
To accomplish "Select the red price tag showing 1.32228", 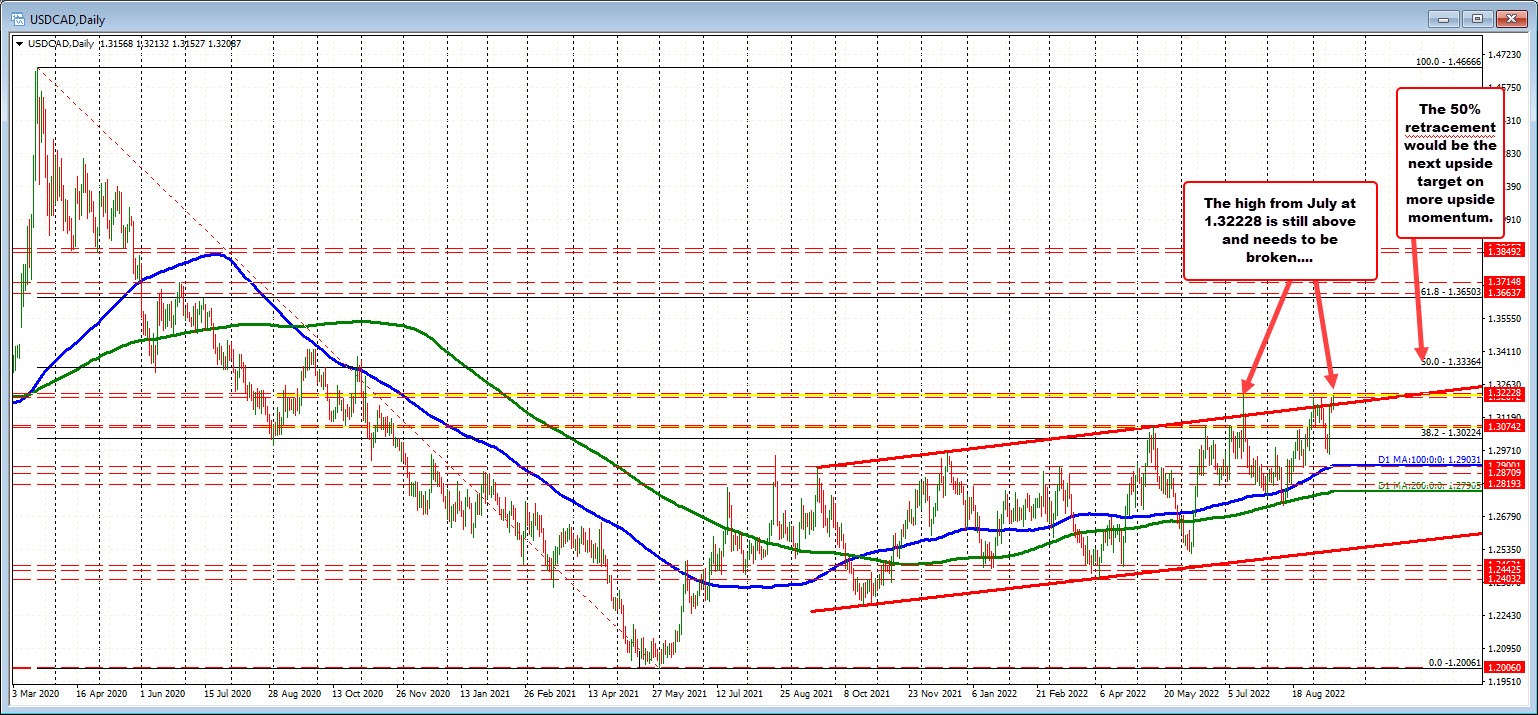I will tap(1503, 393).
